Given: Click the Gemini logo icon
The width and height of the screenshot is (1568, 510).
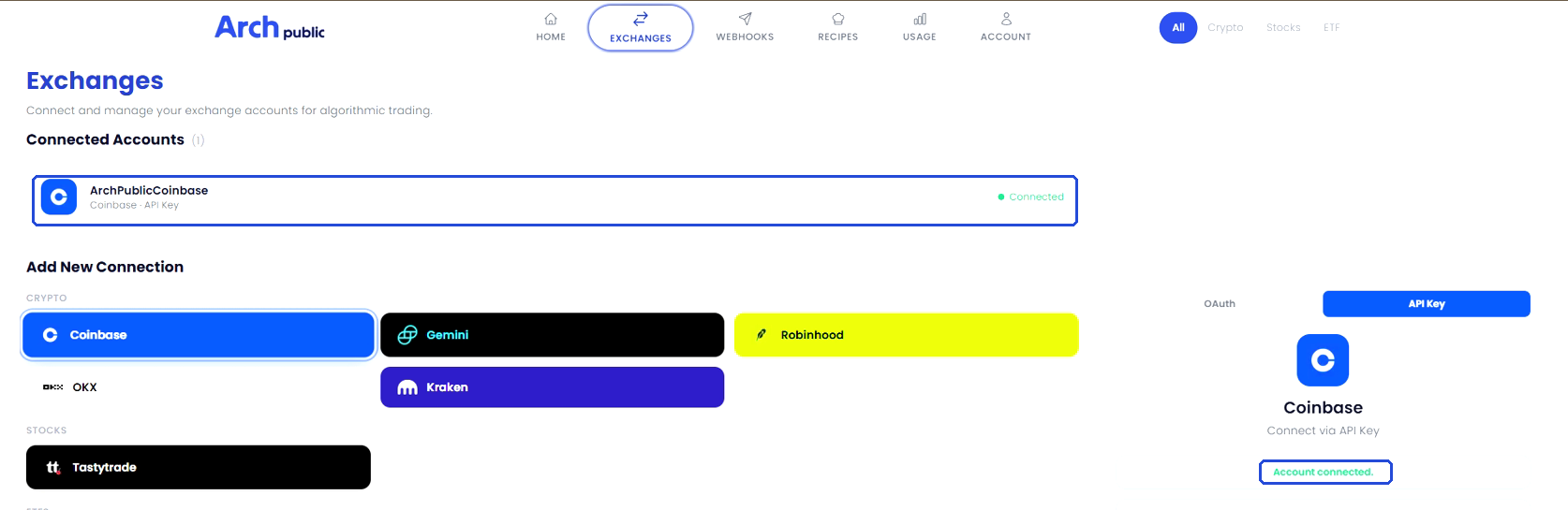Looking at the screenshot, I should click(407, 335).
